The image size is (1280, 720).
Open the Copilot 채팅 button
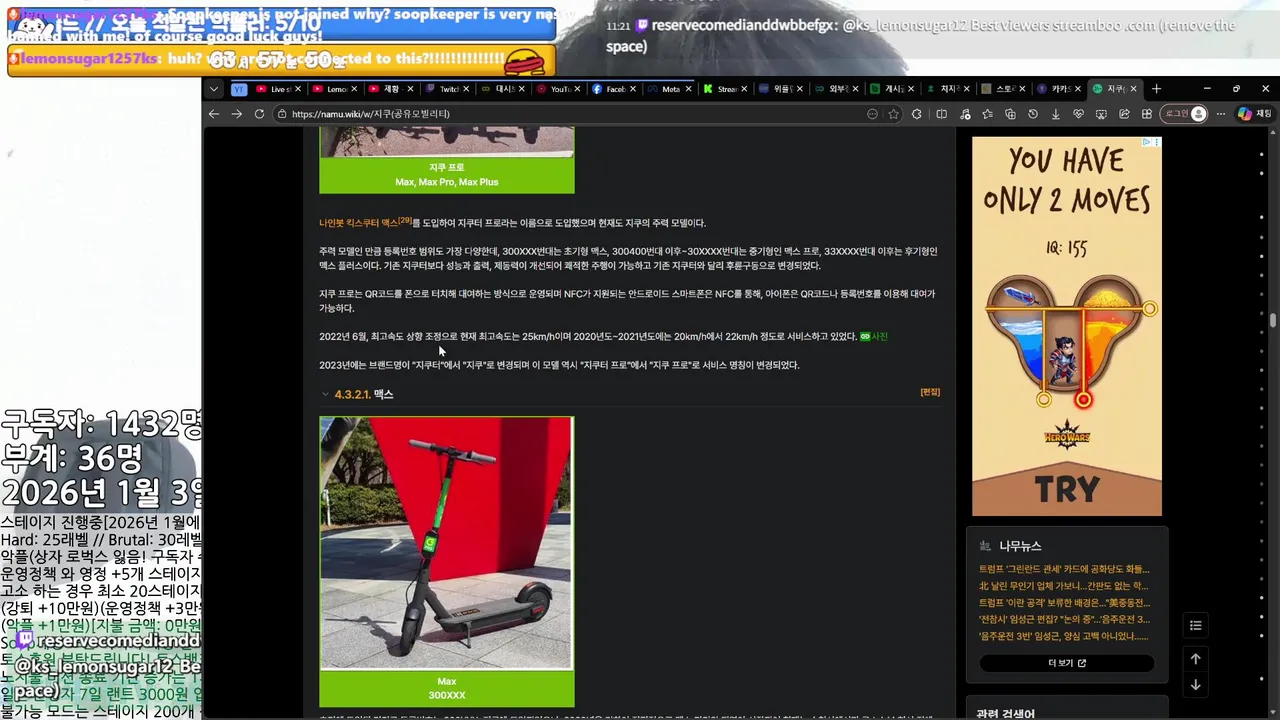(x=1254, y=114)
